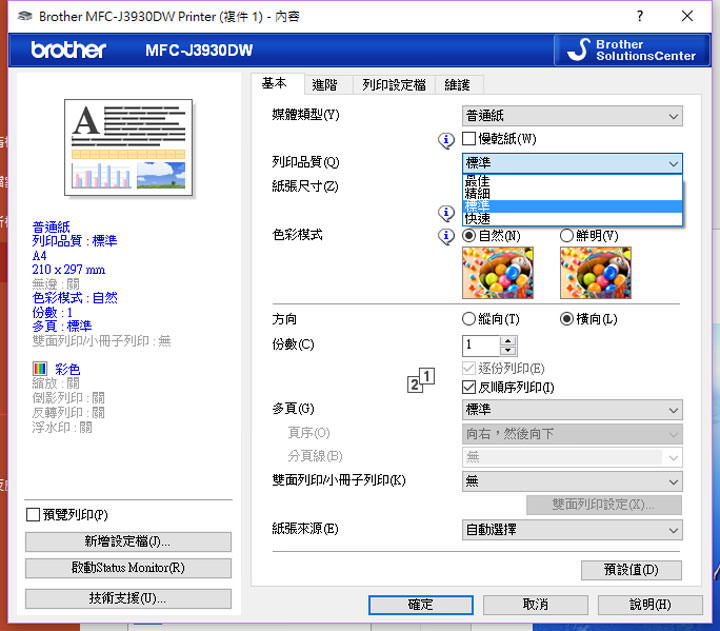Open the 紙張來源 dropdown showing 自動選擇
The width and height of the screenshot is (720, 631).
pyautogui.click(x=572, y=530)
